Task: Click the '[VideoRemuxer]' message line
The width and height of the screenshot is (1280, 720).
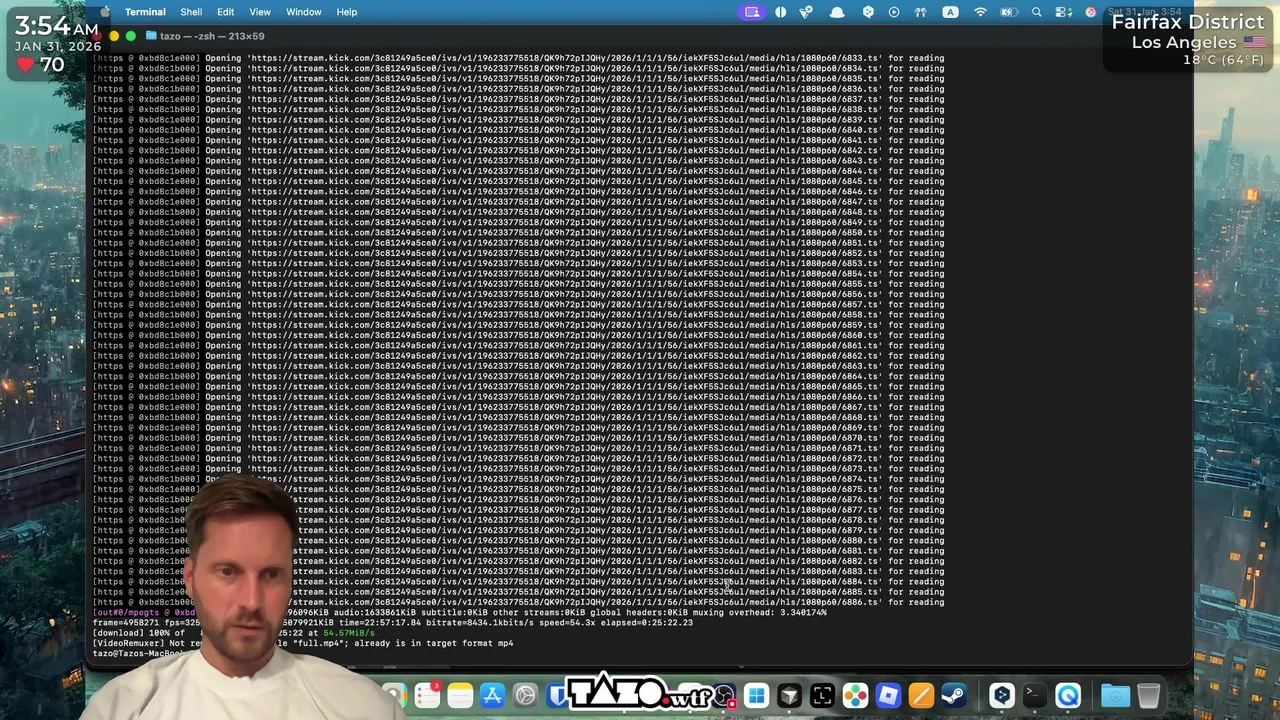Action: [303, 643]
